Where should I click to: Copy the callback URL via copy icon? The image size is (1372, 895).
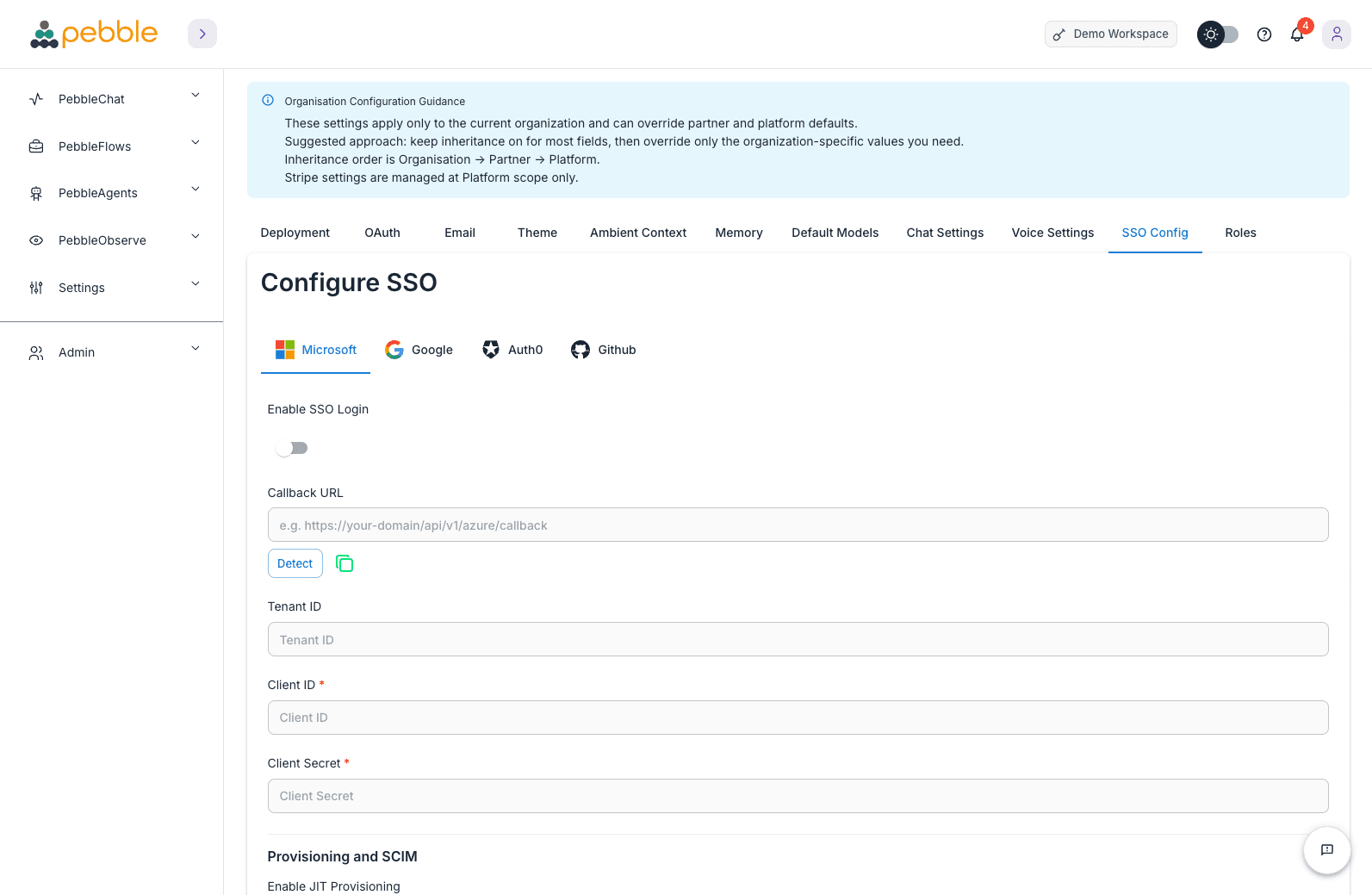pyautogui.click(x=345, y=563)
